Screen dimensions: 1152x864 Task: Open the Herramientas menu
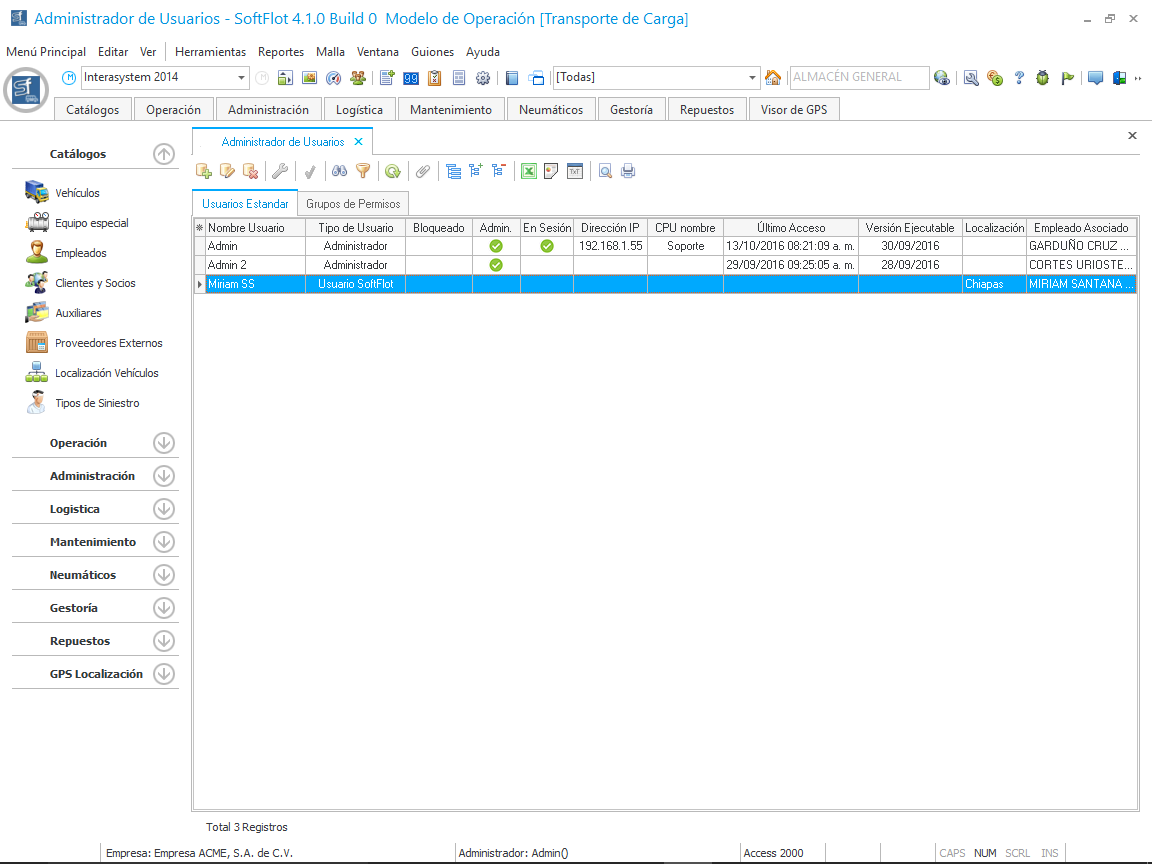(x=210, y=52)
